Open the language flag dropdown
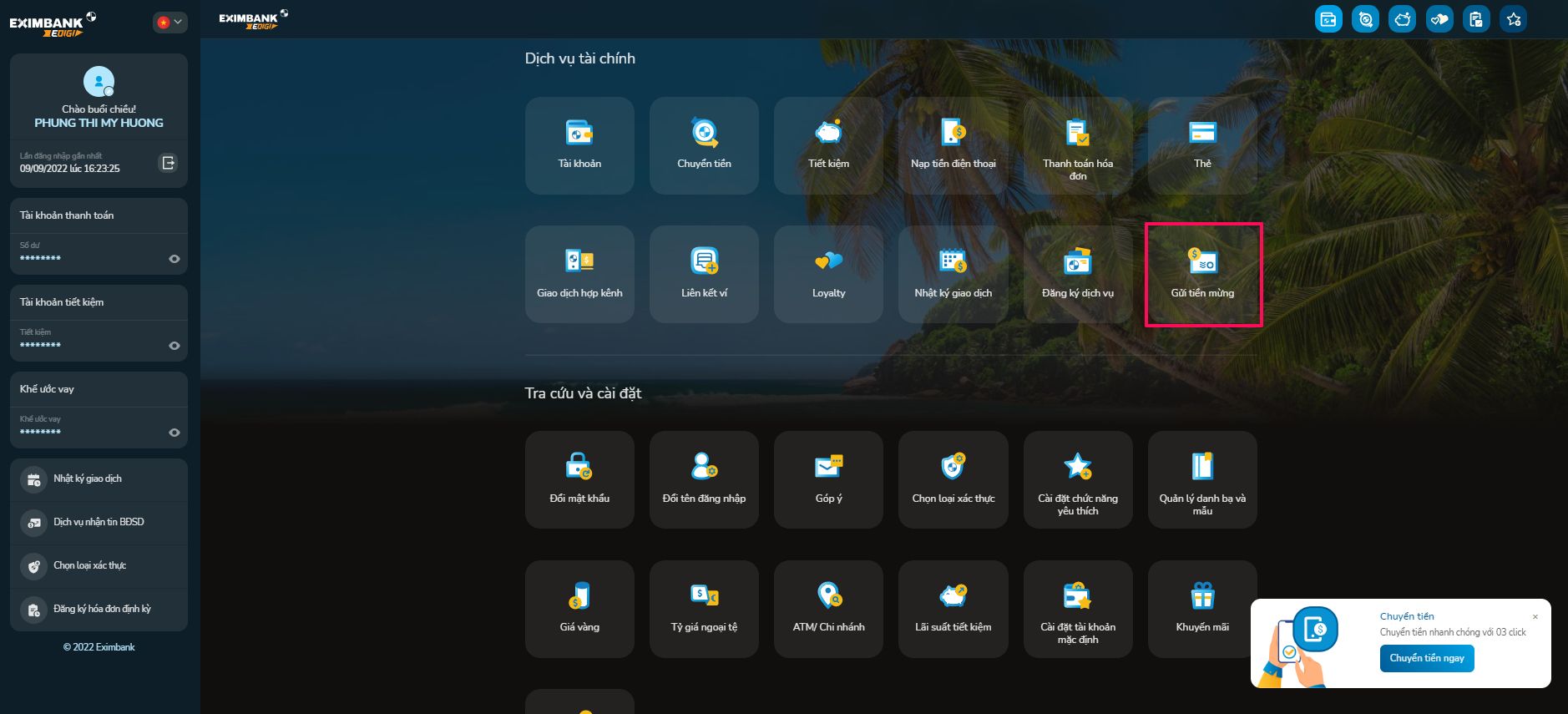 click(x=169, y=23)
